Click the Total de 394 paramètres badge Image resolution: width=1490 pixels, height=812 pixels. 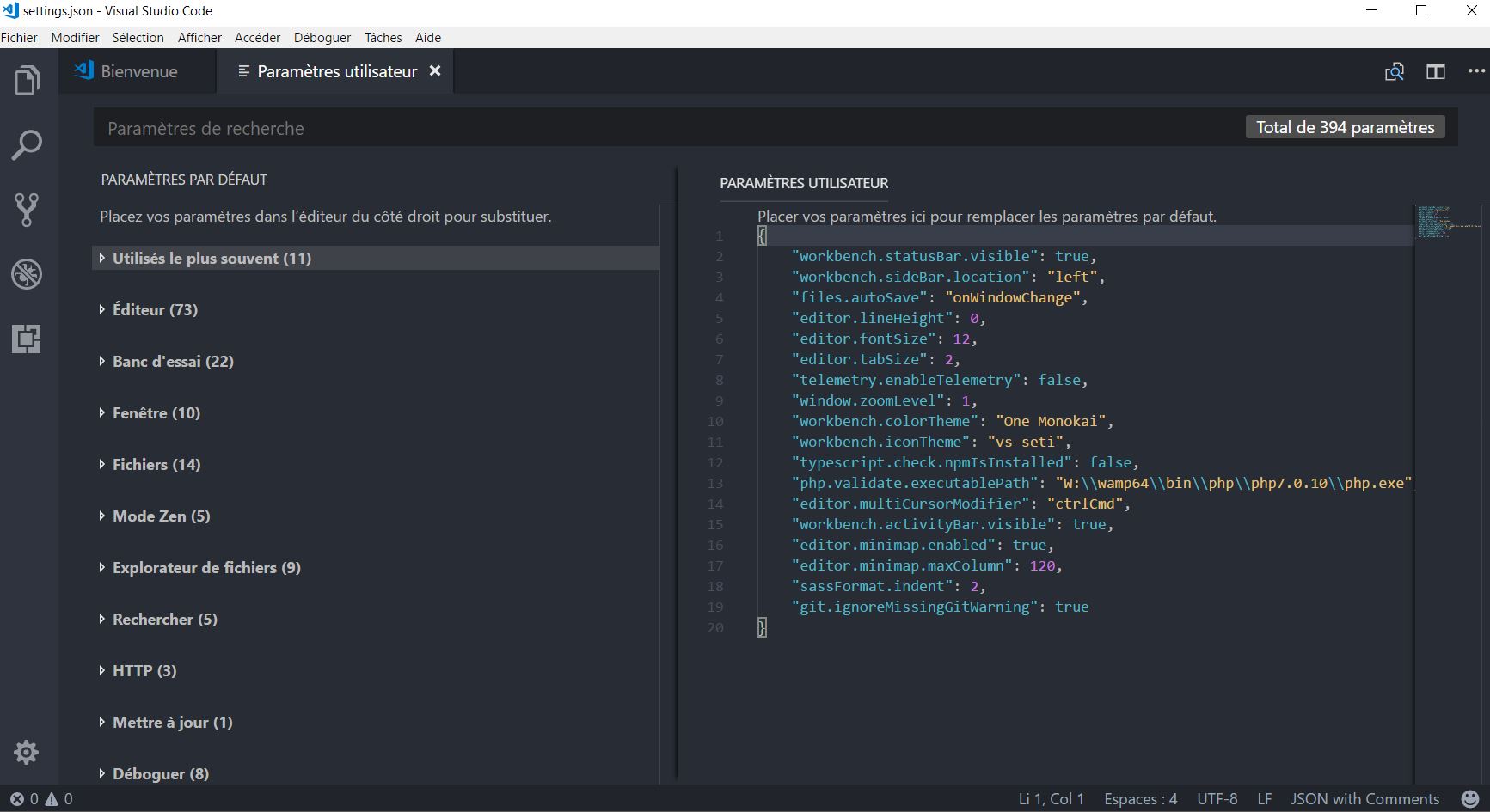click(x=1345, y=127)
